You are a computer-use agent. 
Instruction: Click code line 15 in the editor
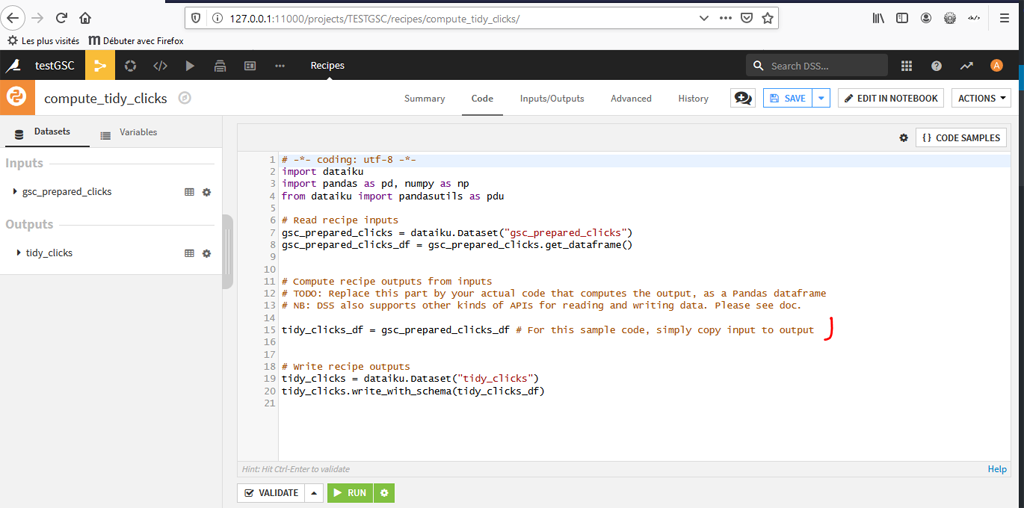coord(548,330)
